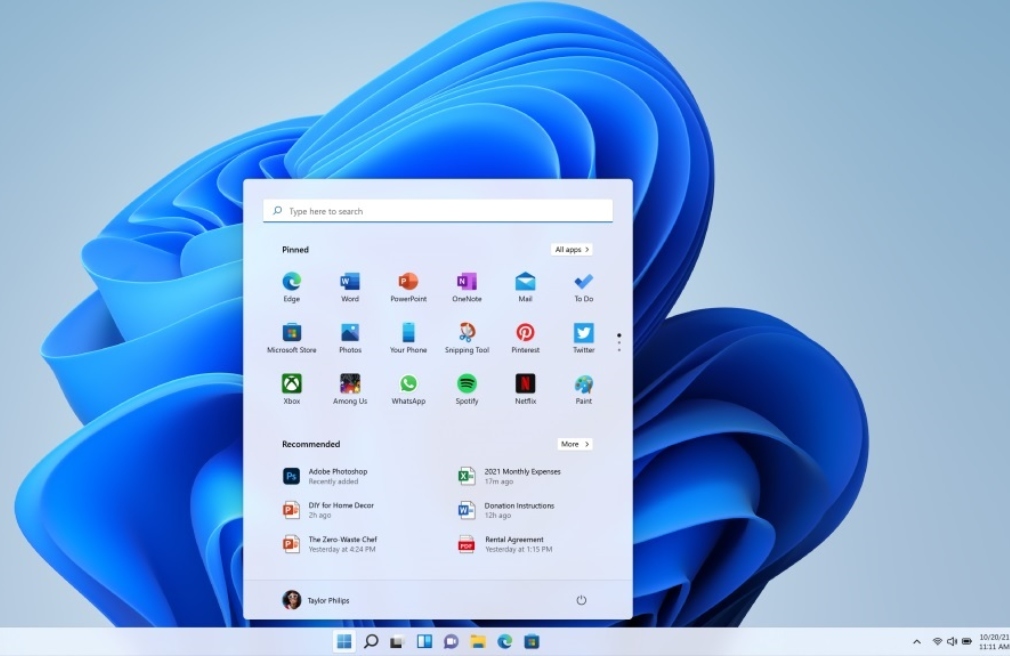
Task: Open the Edge pinned app
Action: 291,287
